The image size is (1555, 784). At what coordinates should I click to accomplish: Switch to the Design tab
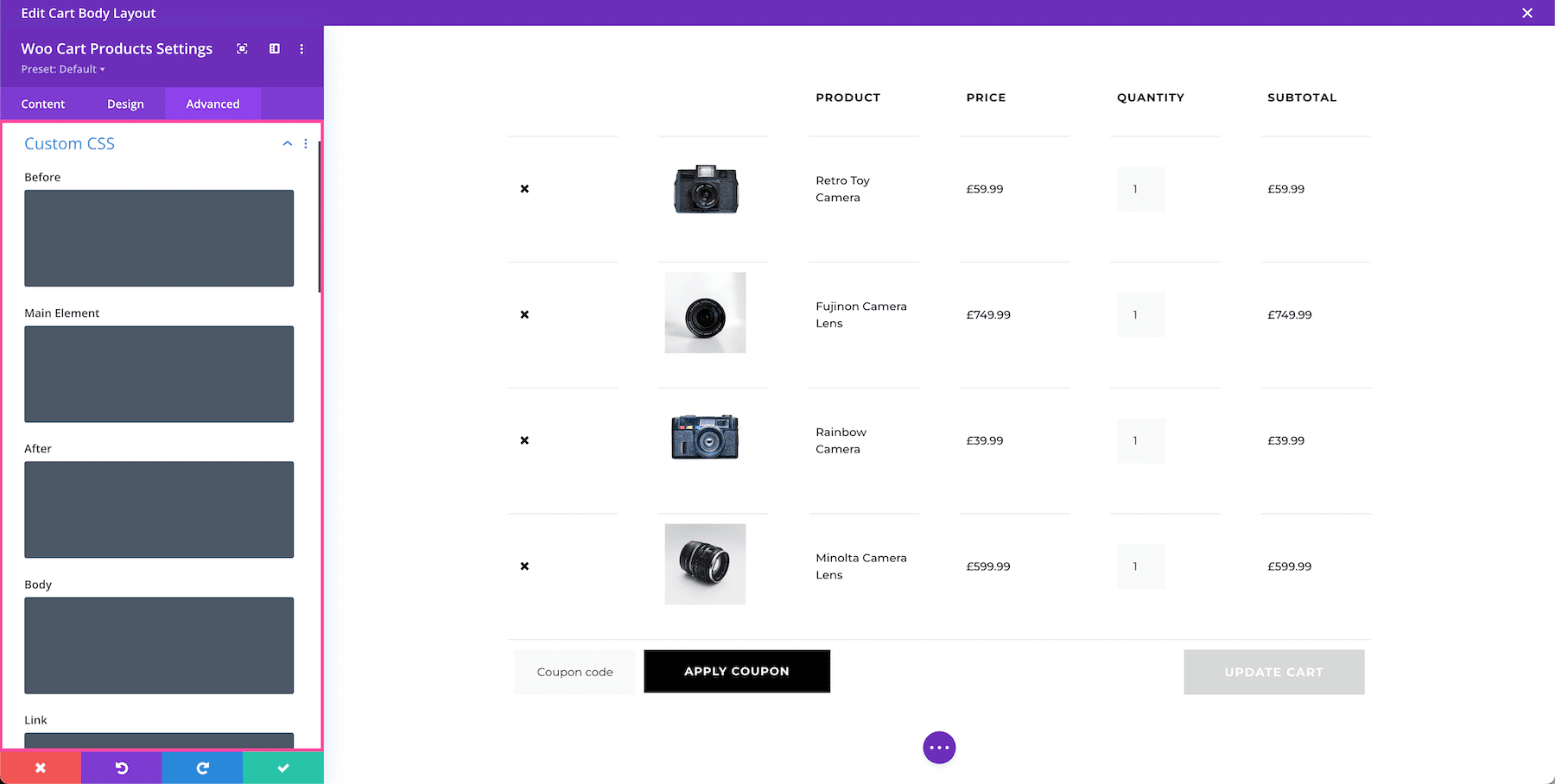[125, 104]
